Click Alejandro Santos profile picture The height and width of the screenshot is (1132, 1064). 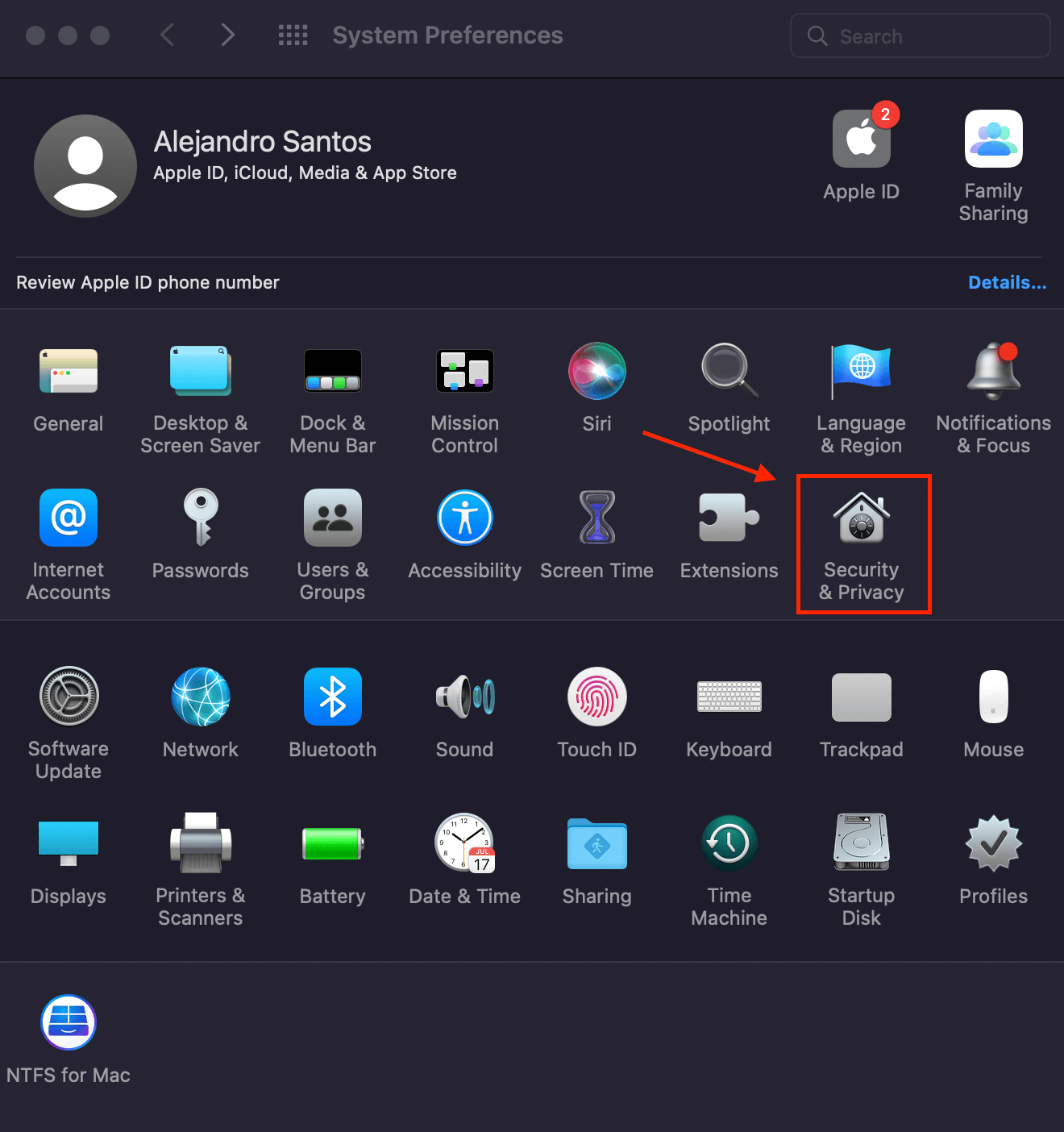(85, 166)
